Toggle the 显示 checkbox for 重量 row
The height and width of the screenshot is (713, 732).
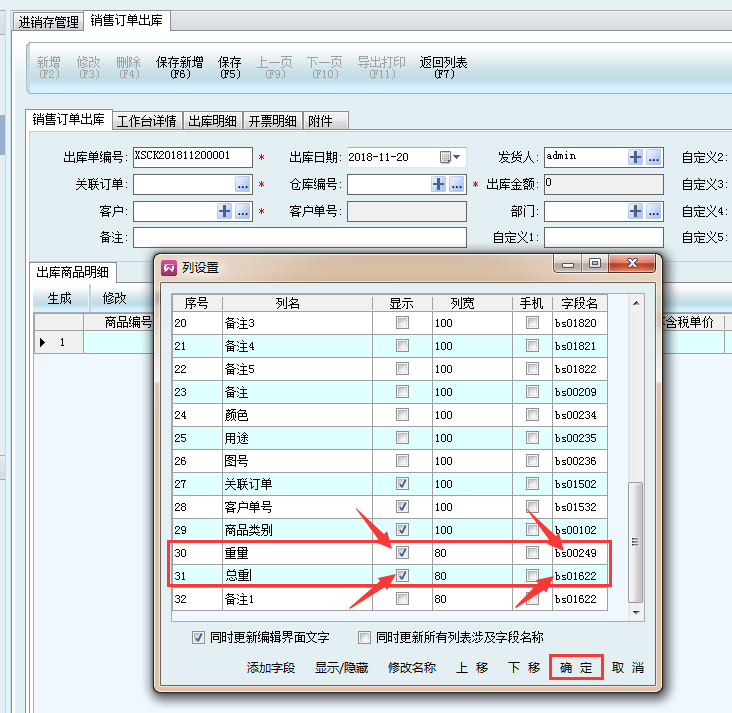coord(402,552)
